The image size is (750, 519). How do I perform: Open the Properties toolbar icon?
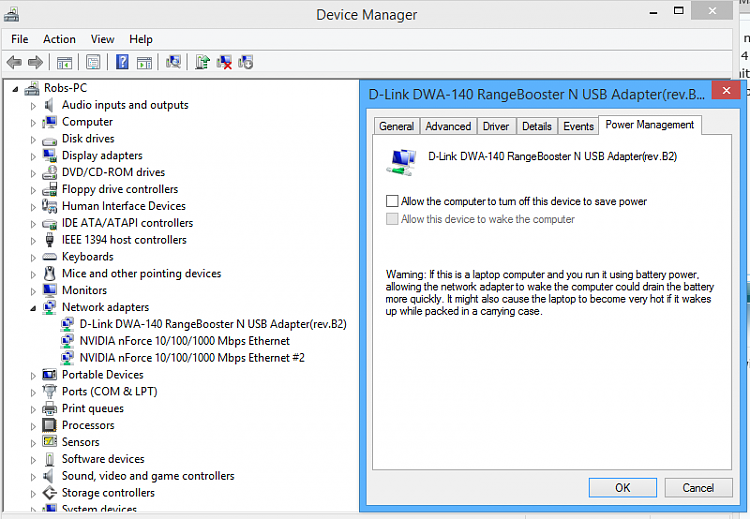tap(93, 62)
